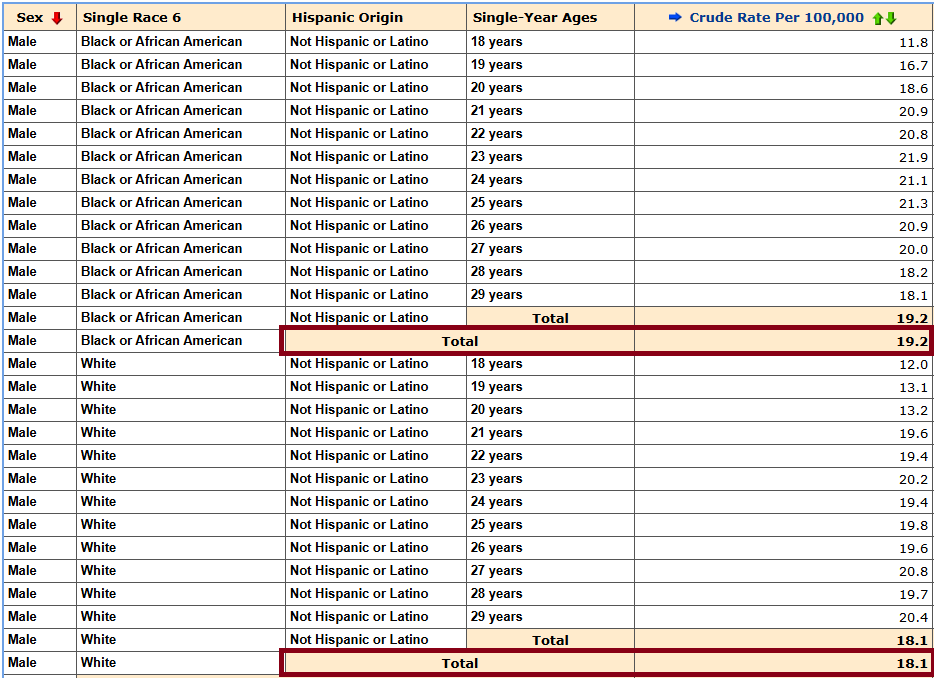The height and width of the screenshot is (678, 934).
Task: Click 28 years in the White rows
Action: 496,593
